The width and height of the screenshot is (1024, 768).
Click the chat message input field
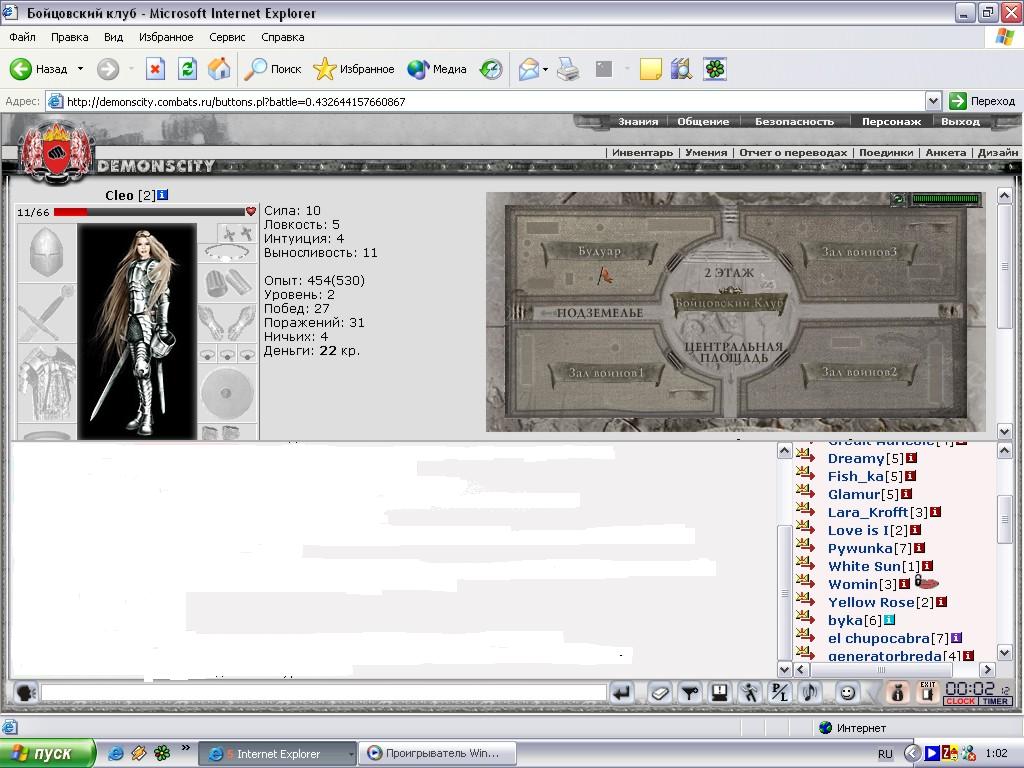point(324,693)
